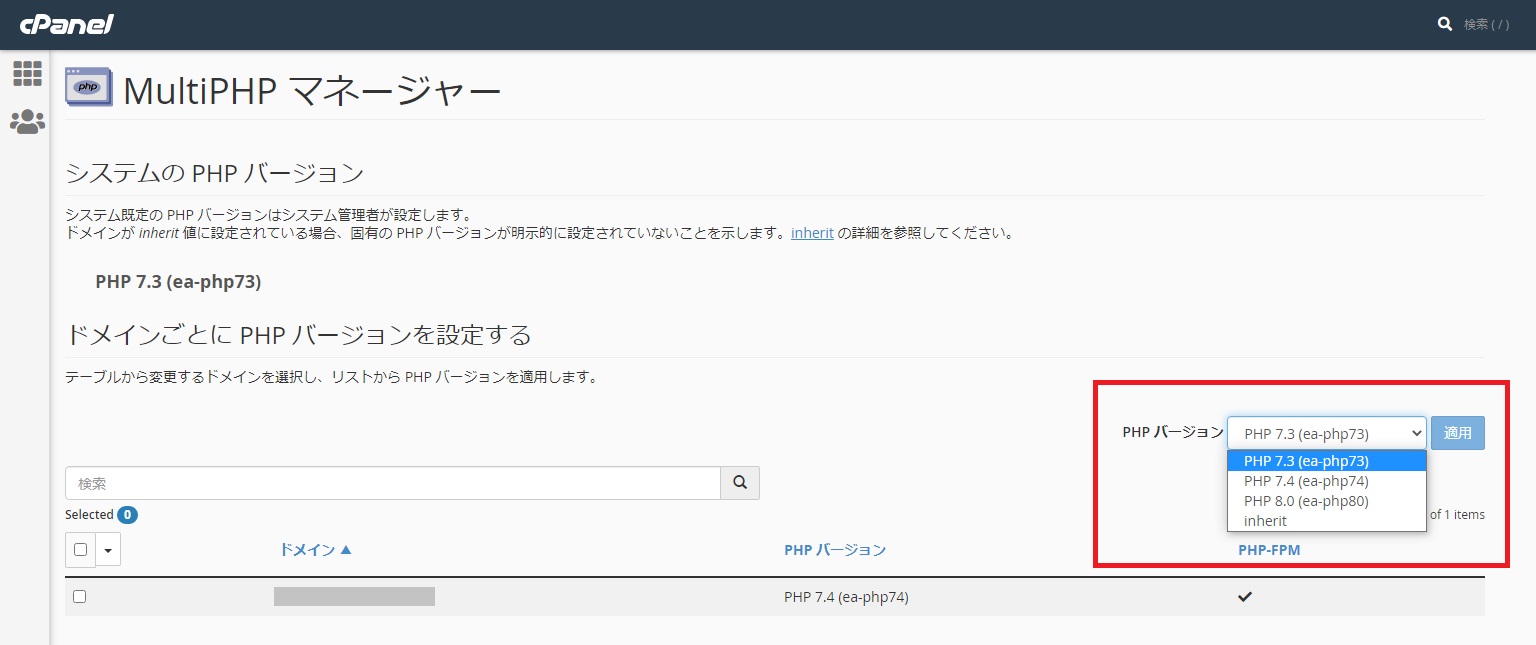Click the redacted domain name in table row
The image size is (1536, 645).
pos(354,597)
